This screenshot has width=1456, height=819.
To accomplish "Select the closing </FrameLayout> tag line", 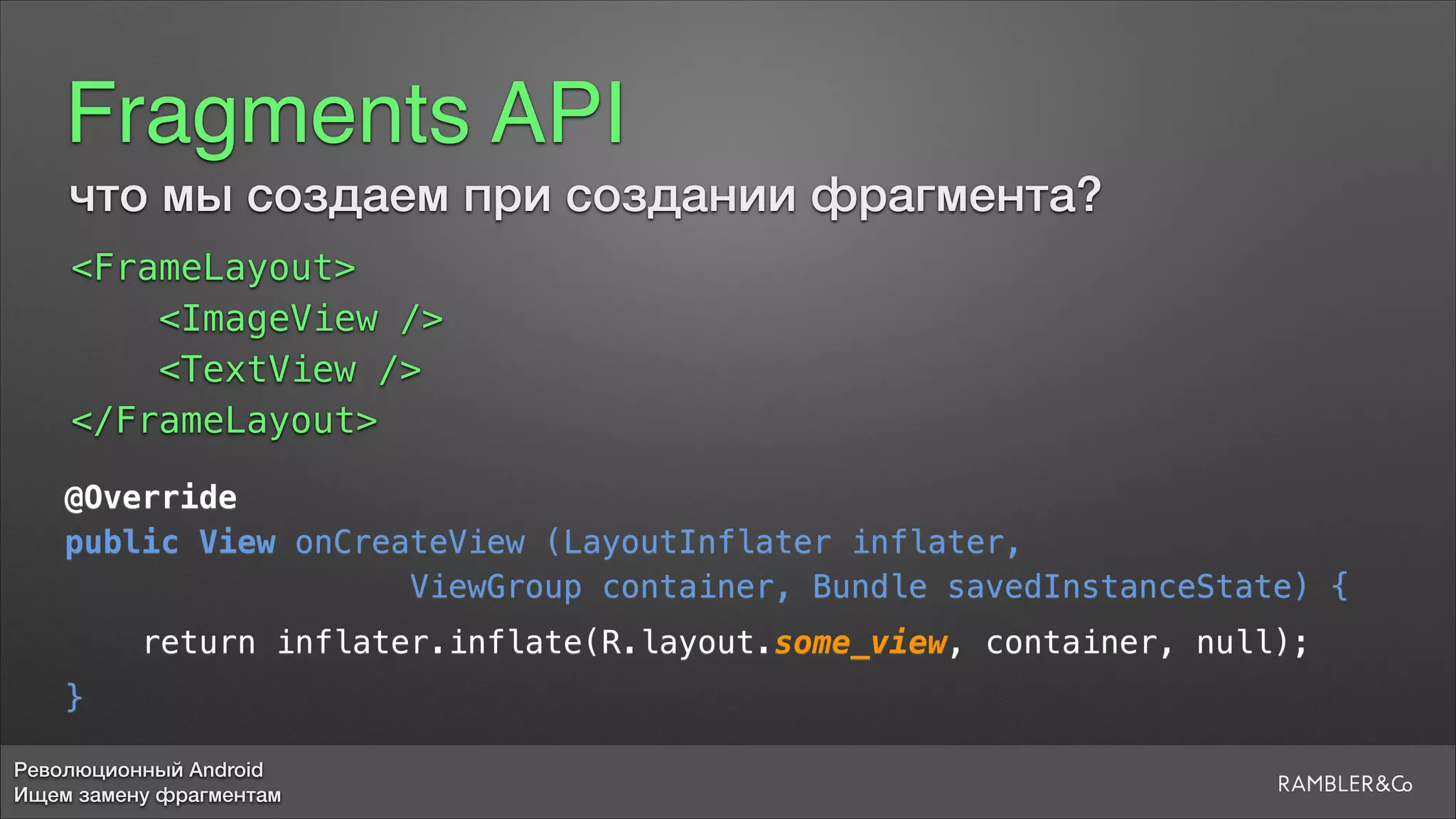I will coord(224,422).
